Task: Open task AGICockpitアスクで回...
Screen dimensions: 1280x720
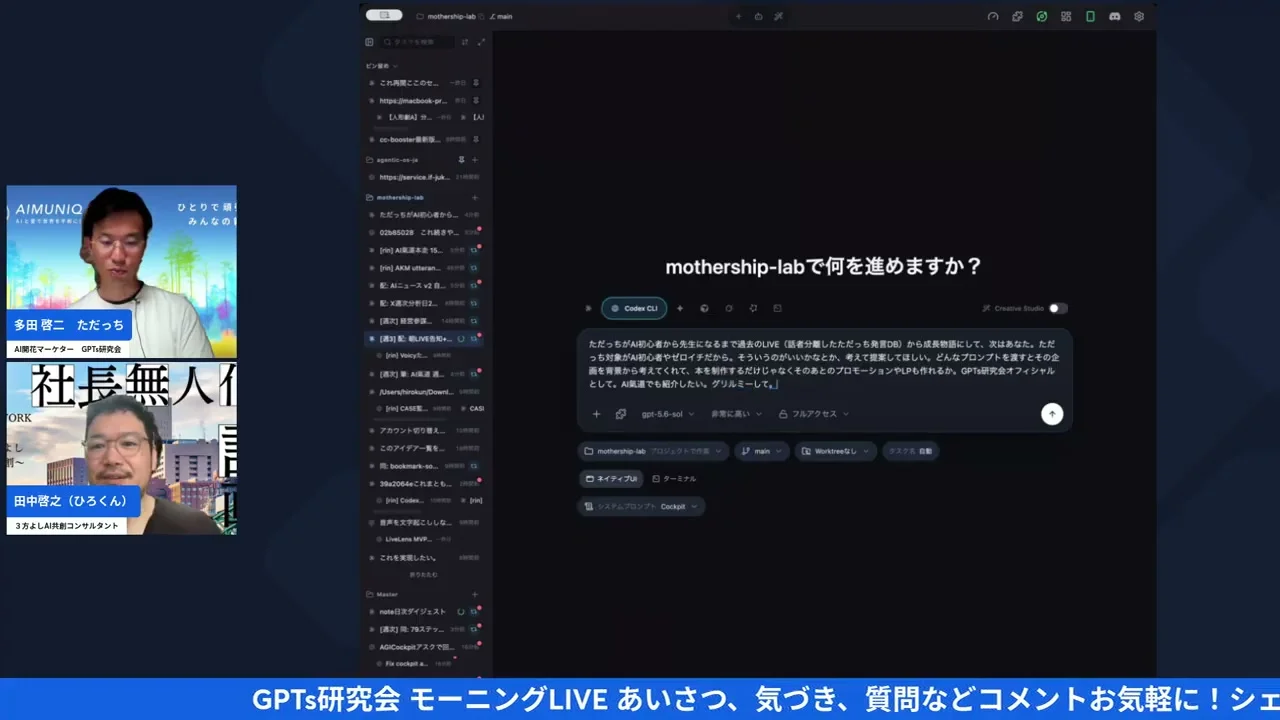Action: [424, 646]
